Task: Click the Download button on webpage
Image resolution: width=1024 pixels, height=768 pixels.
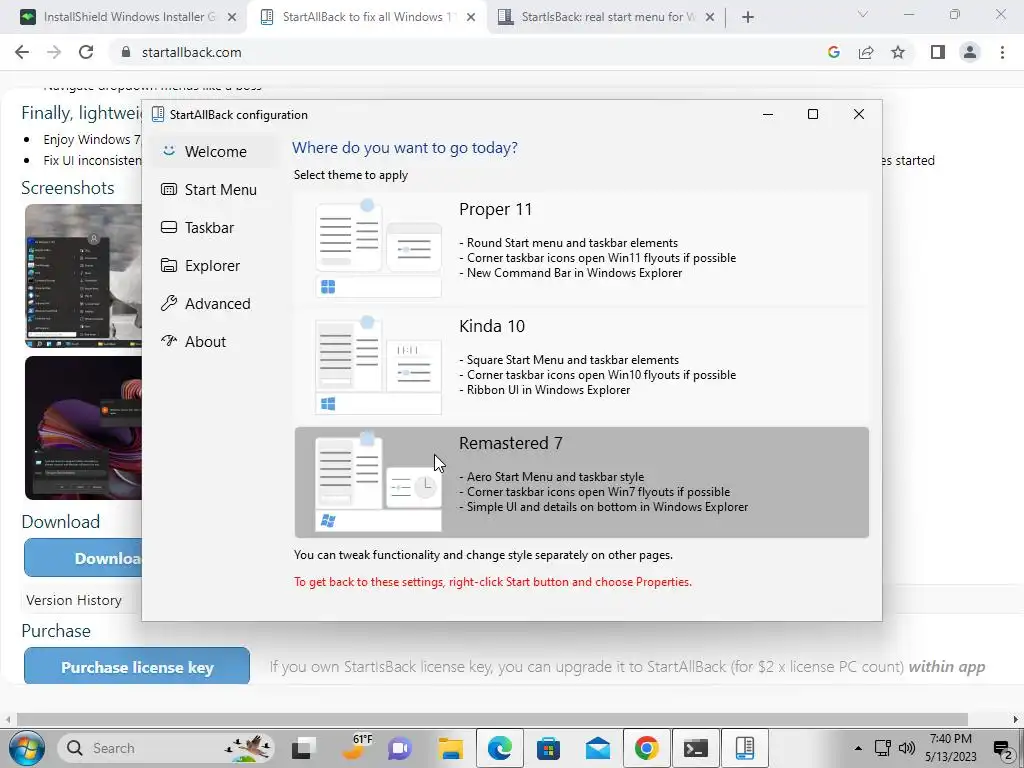Action: 83,558
